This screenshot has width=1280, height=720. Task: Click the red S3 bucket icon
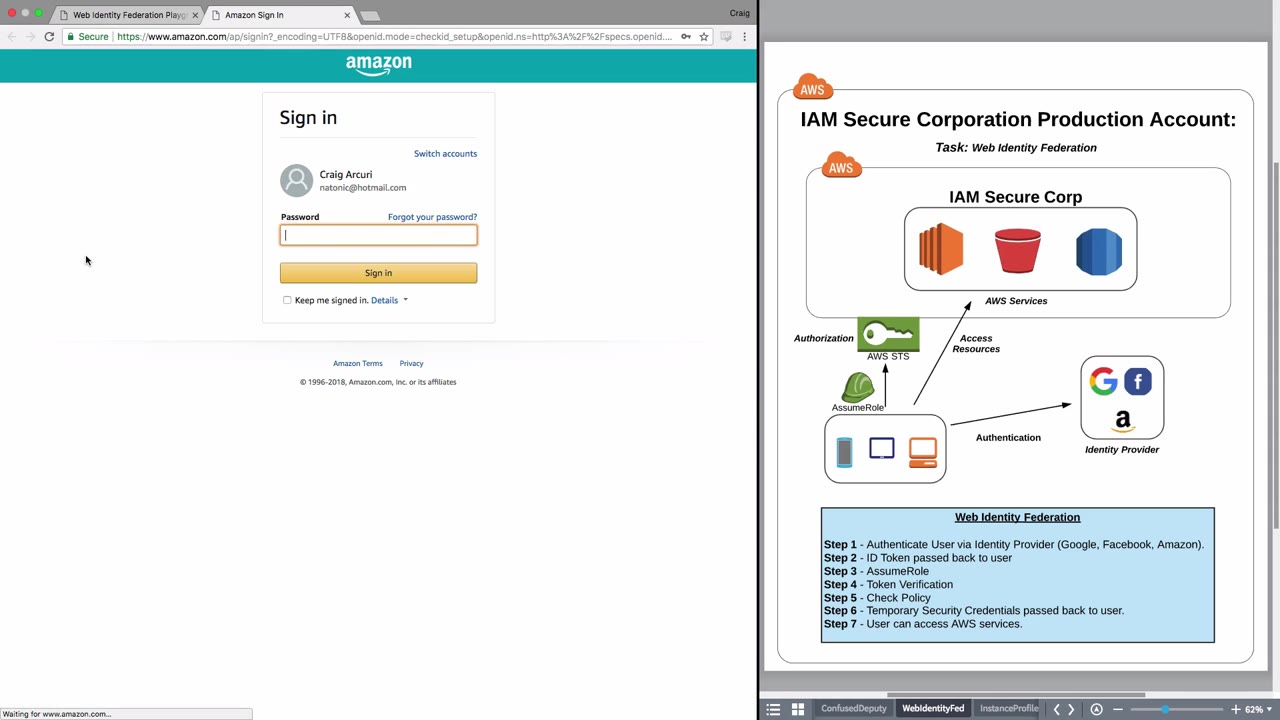pyautogui.click(x=1017, y=251)
